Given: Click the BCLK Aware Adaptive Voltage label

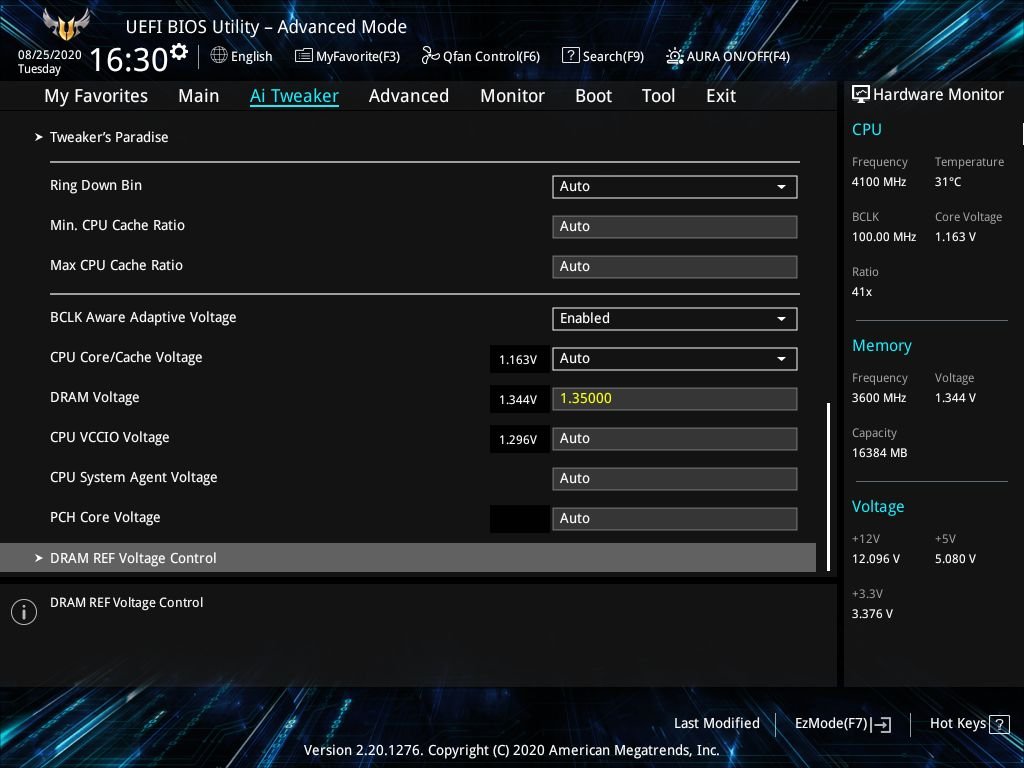Looking at the screenshot, I should pyautogui.click(x=143, y=317).
